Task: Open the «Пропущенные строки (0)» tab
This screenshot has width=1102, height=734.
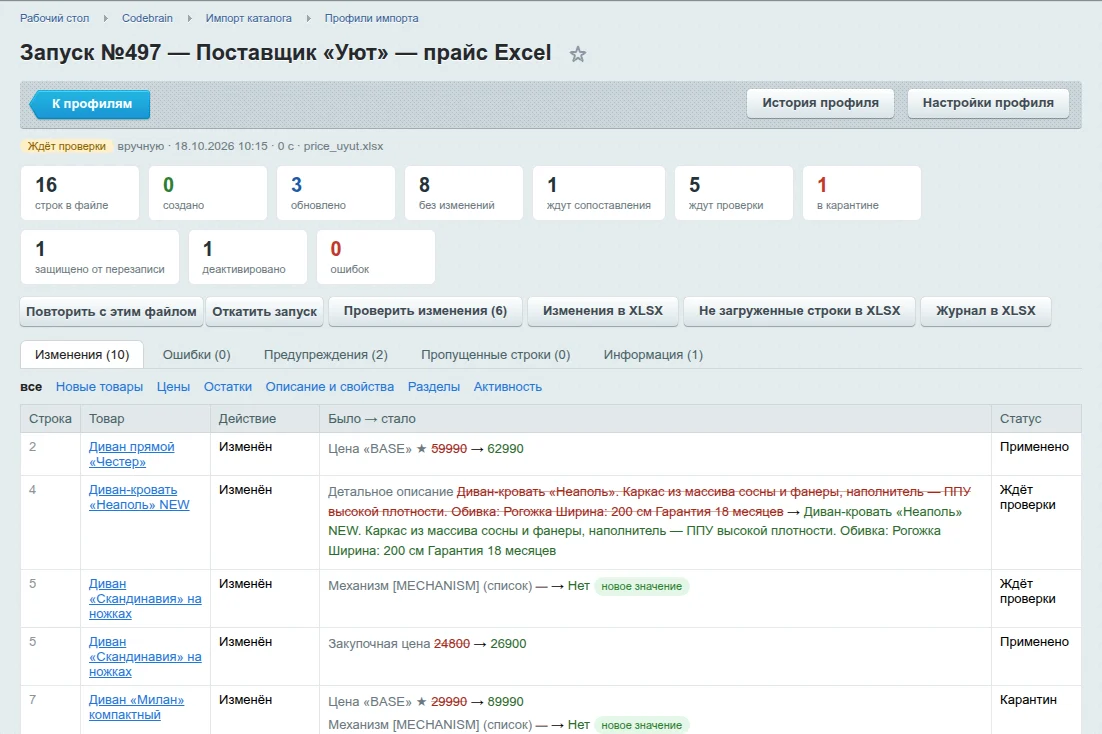Action: pos(495,355)
